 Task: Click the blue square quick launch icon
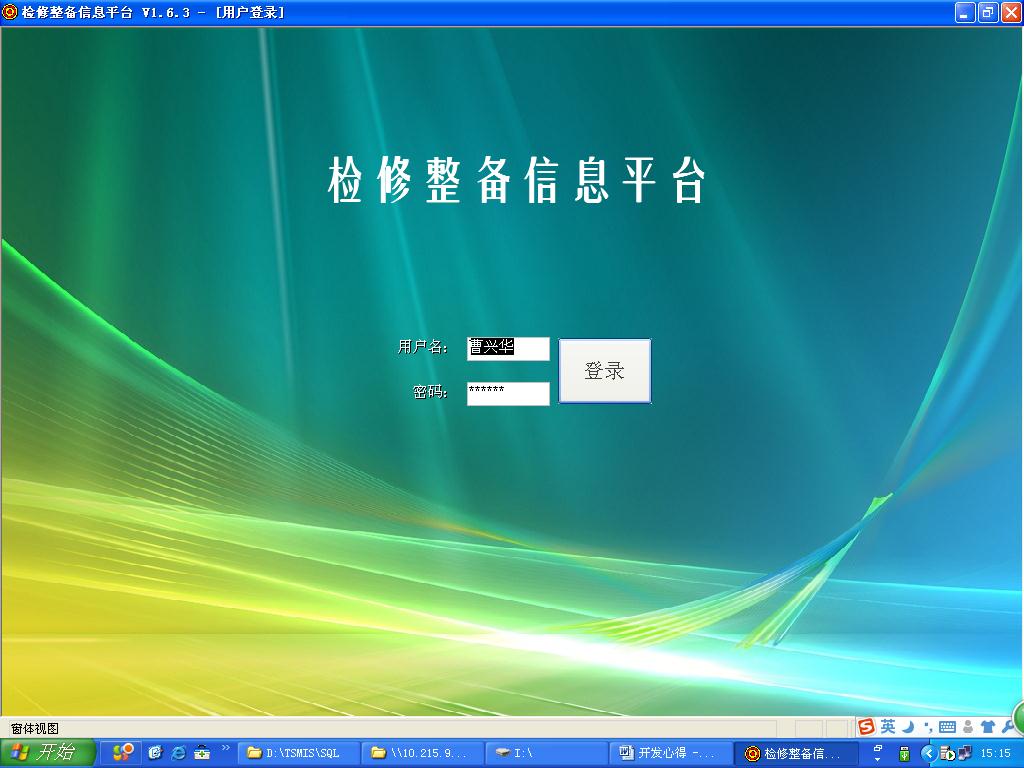(x=155, y=753)
